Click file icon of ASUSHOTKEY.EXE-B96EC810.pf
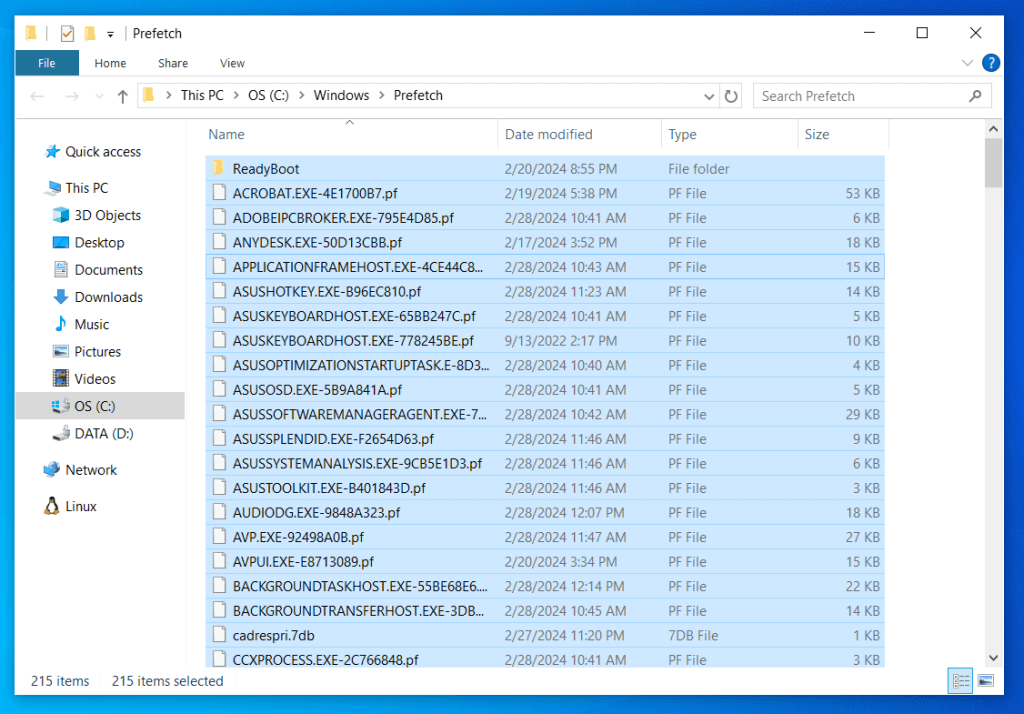This screenshot has height=714, width=1024. 219,291
